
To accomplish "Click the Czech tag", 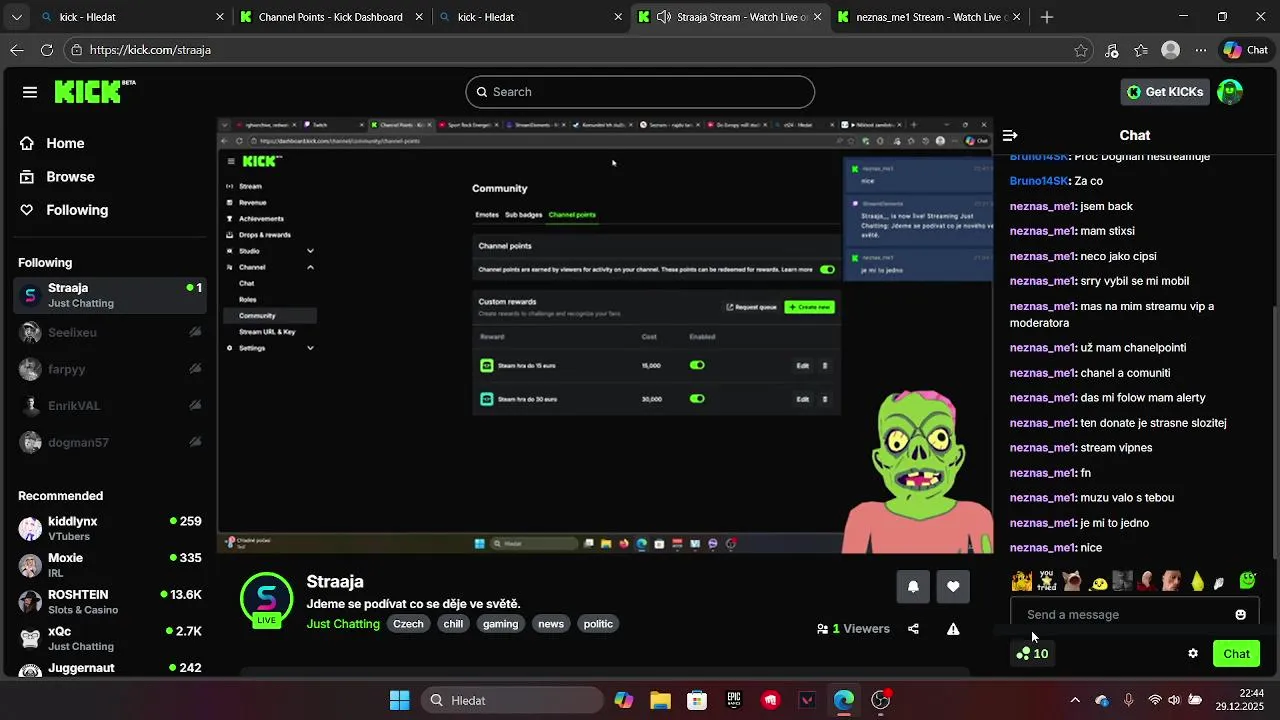I will point(408,624).
